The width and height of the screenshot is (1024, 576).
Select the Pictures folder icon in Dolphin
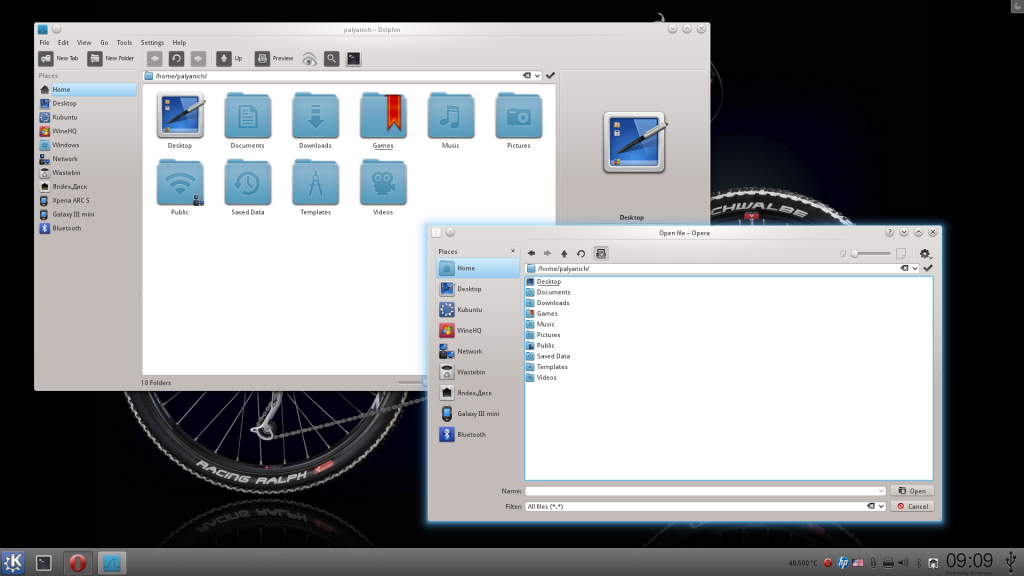click(519, 121)
